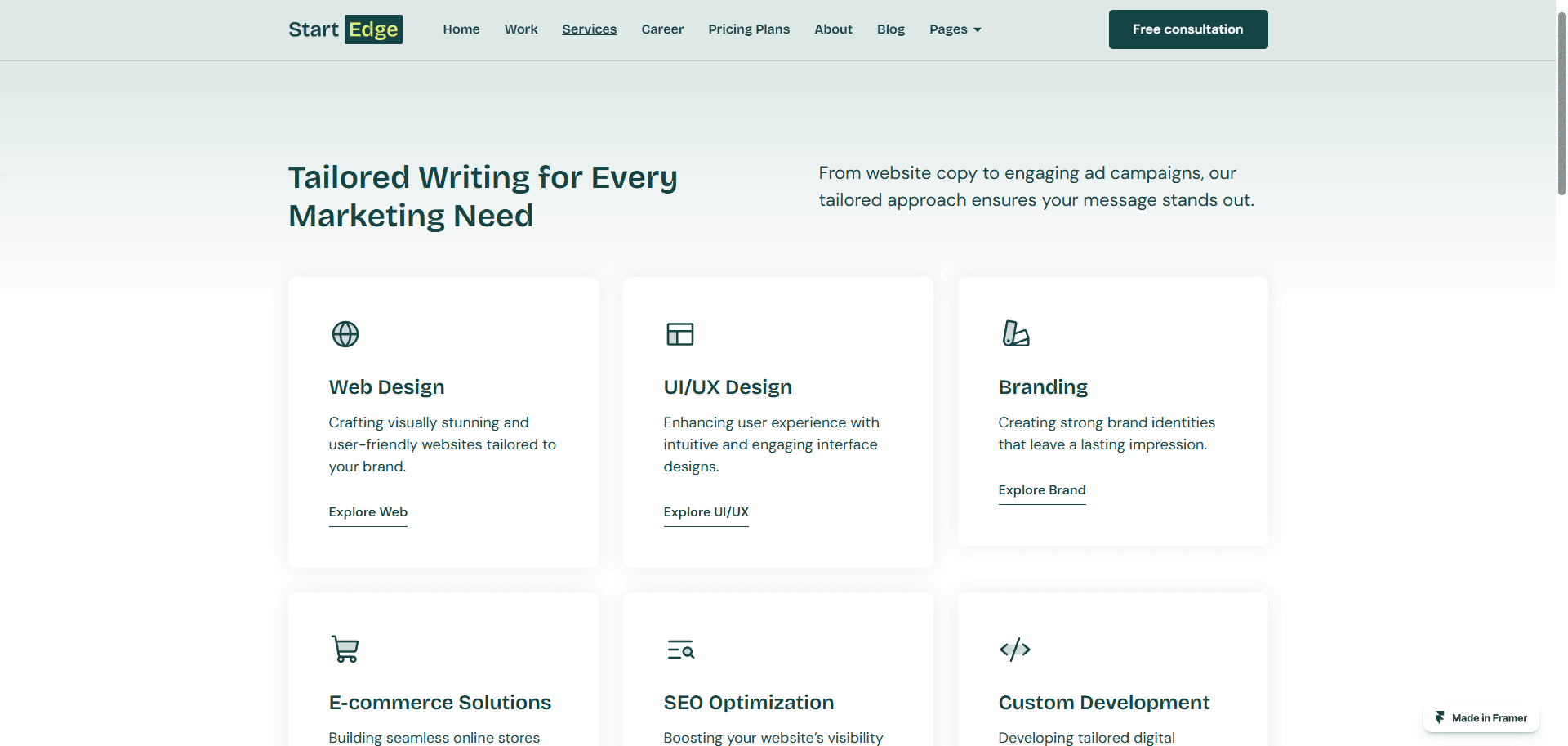Screen dimensions: 1568x746
Task: Click the Custom Development heading
Action: tap(1104, 703)
